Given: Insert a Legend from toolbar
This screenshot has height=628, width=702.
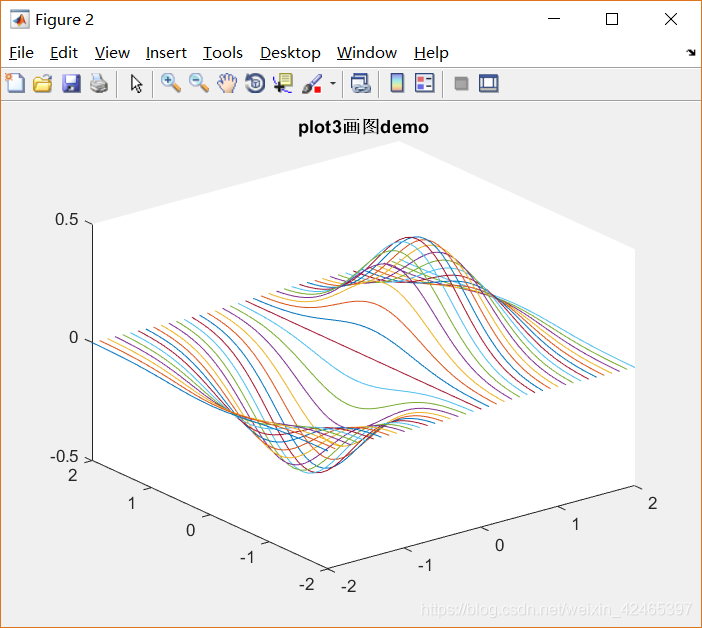Looking at the screenshot, I should [x=424, y=83].
